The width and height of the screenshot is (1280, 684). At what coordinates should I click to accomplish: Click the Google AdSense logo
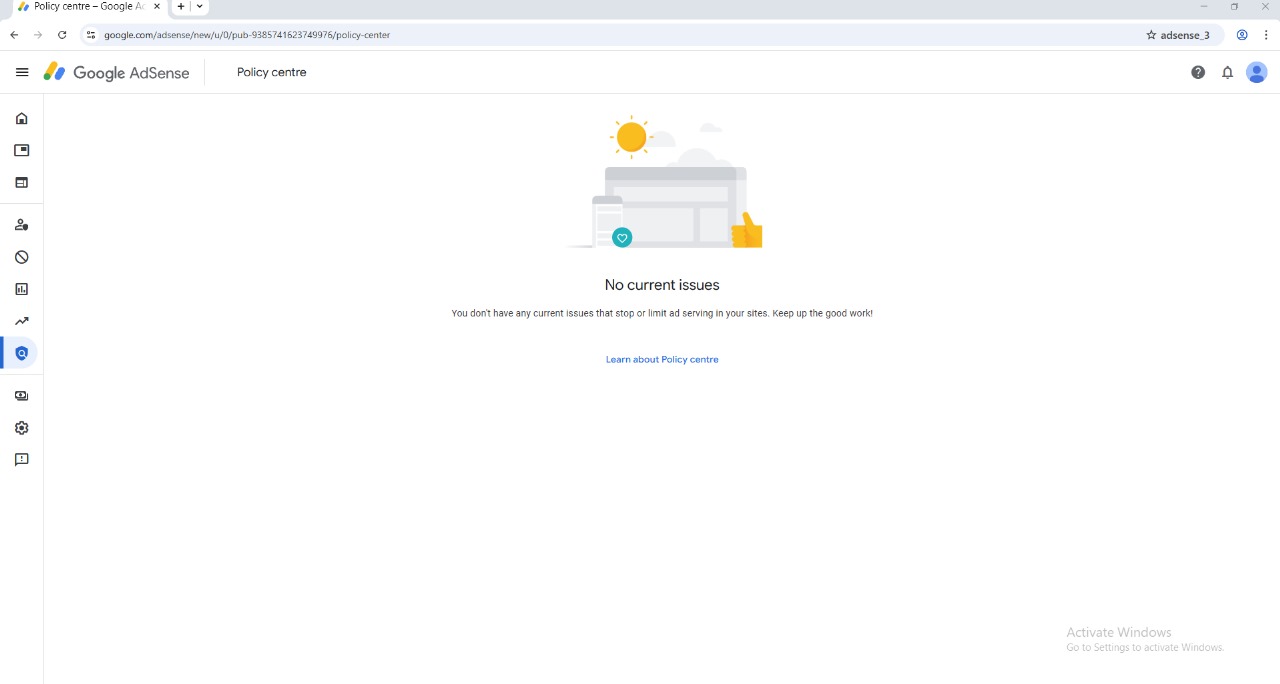click(116, 72)
